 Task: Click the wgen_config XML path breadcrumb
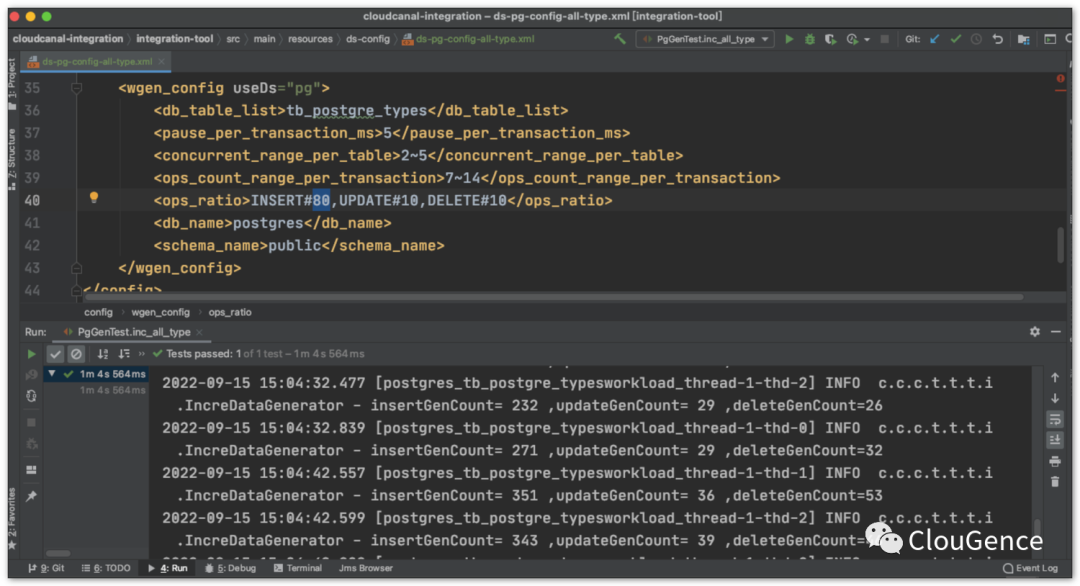point(160,312)
